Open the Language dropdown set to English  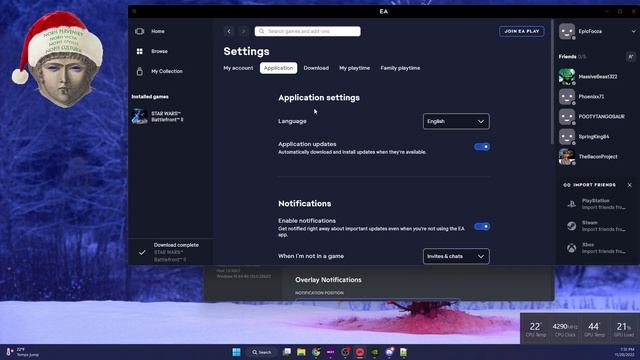tap(456, 121)
